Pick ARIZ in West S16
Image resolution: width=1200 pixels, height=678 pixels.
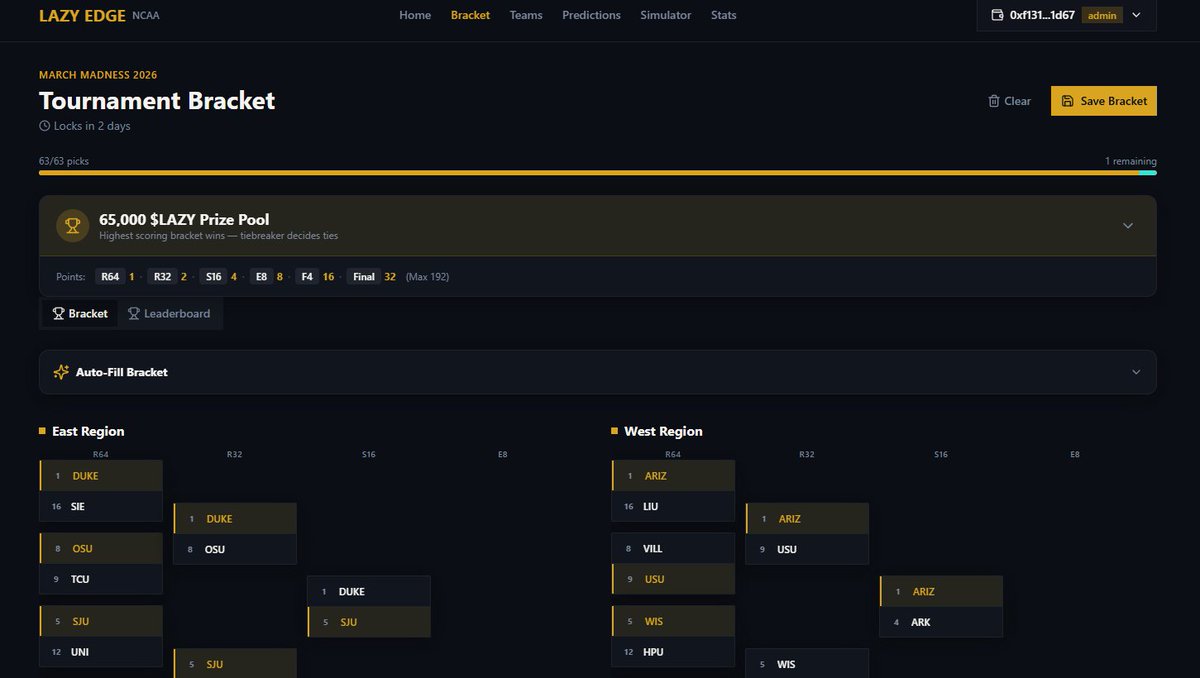click(x=941, y=592)
